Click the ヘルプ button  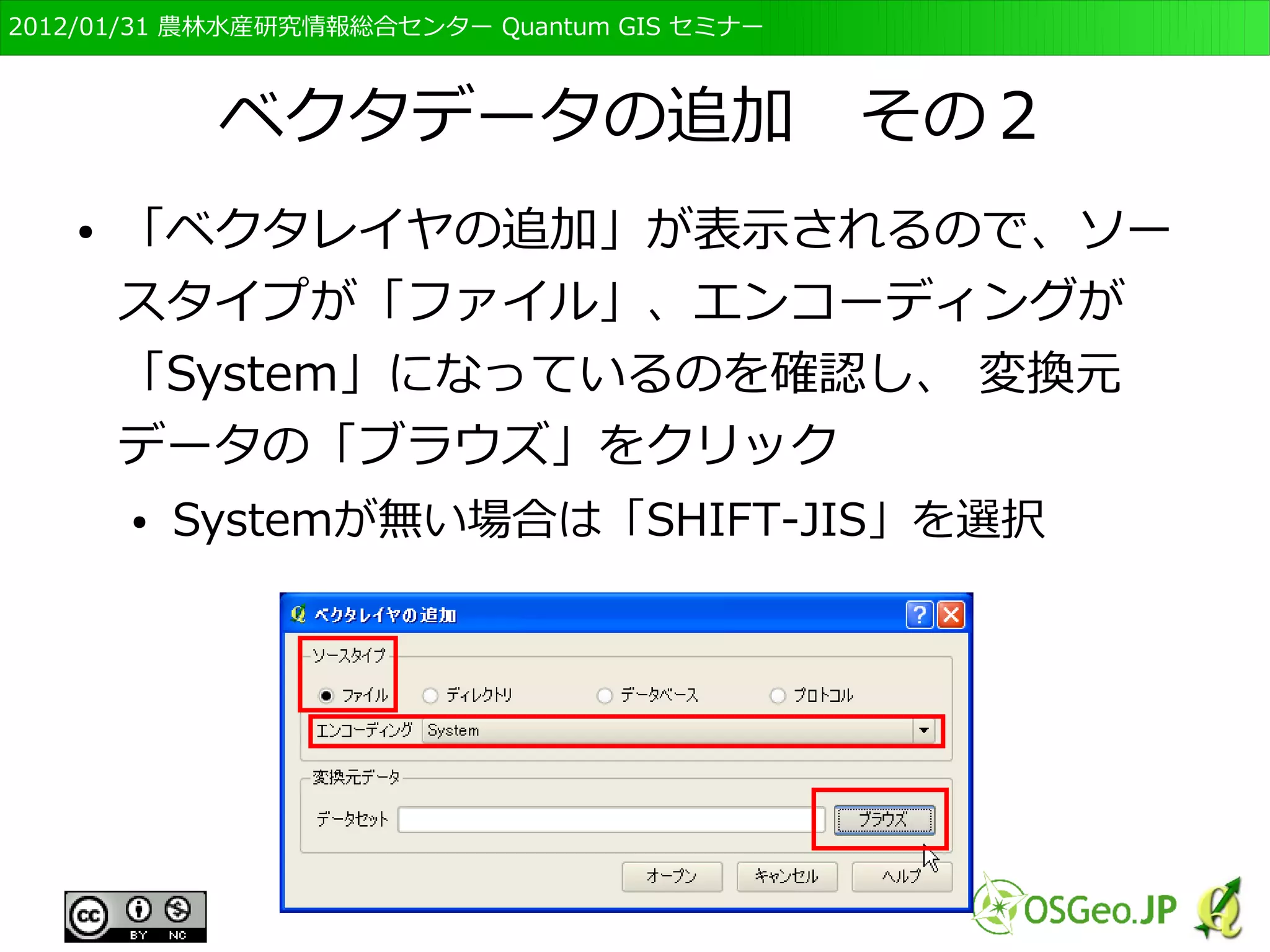[x=902, y=876]
